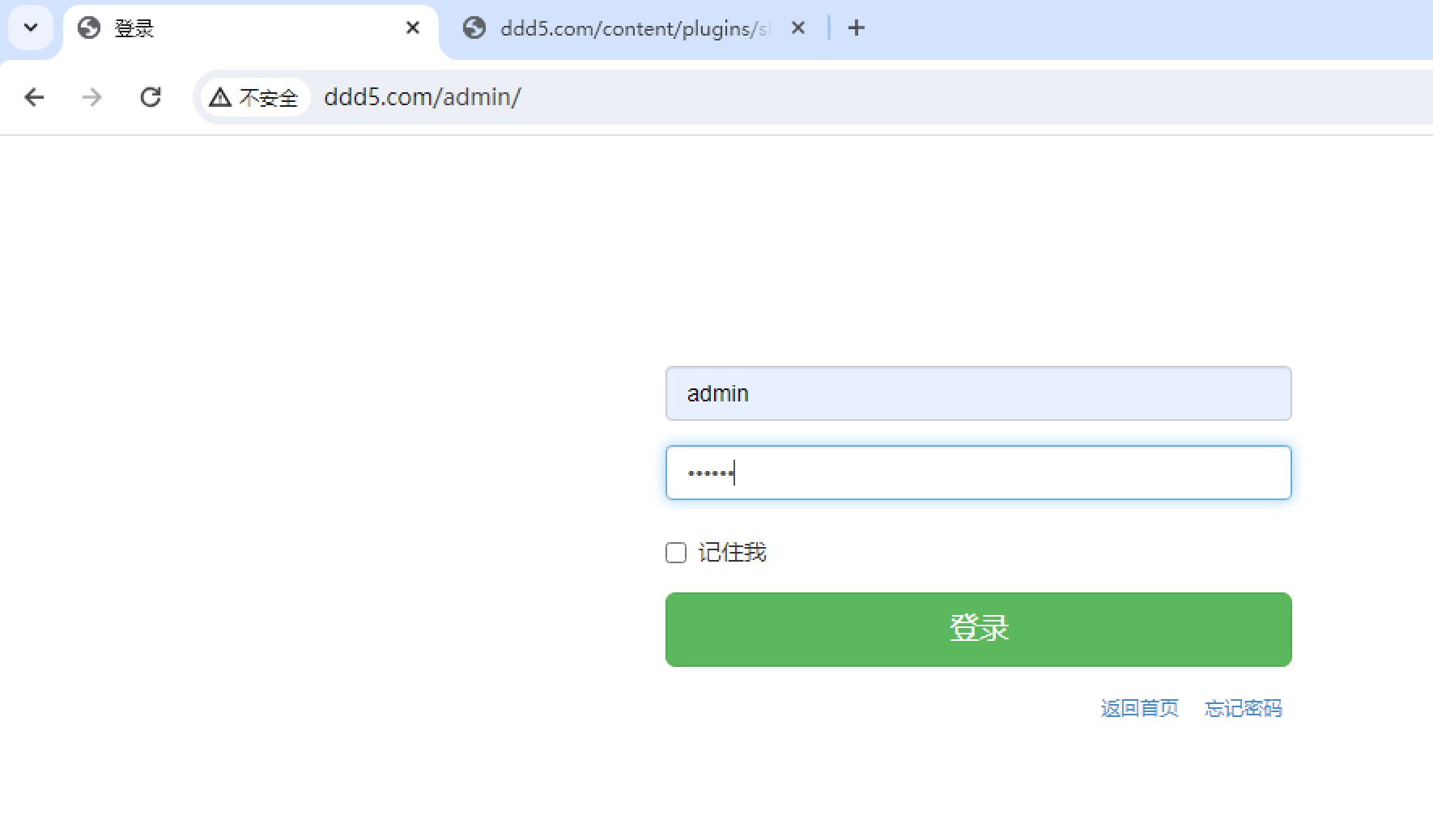Viewport: 1433px width, 840px height.
Task: Open the 返回首页 link
Action: (x=1139, y=708)
